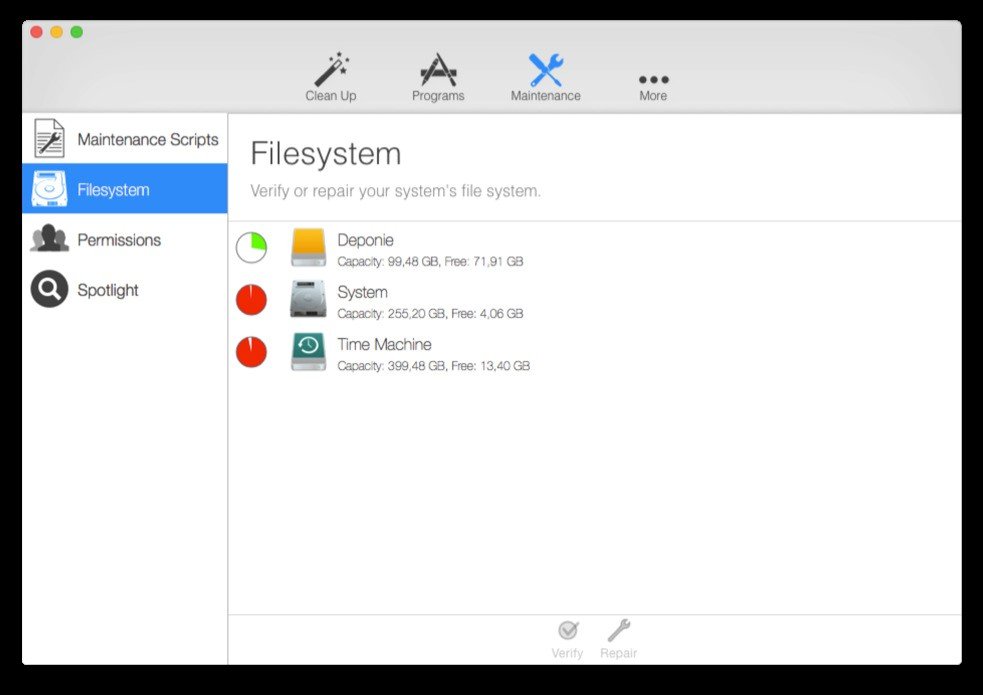This screenshot has height=695, width=983.
Task: Click the Maintenance toolbar label
Action: coord(545,96)
